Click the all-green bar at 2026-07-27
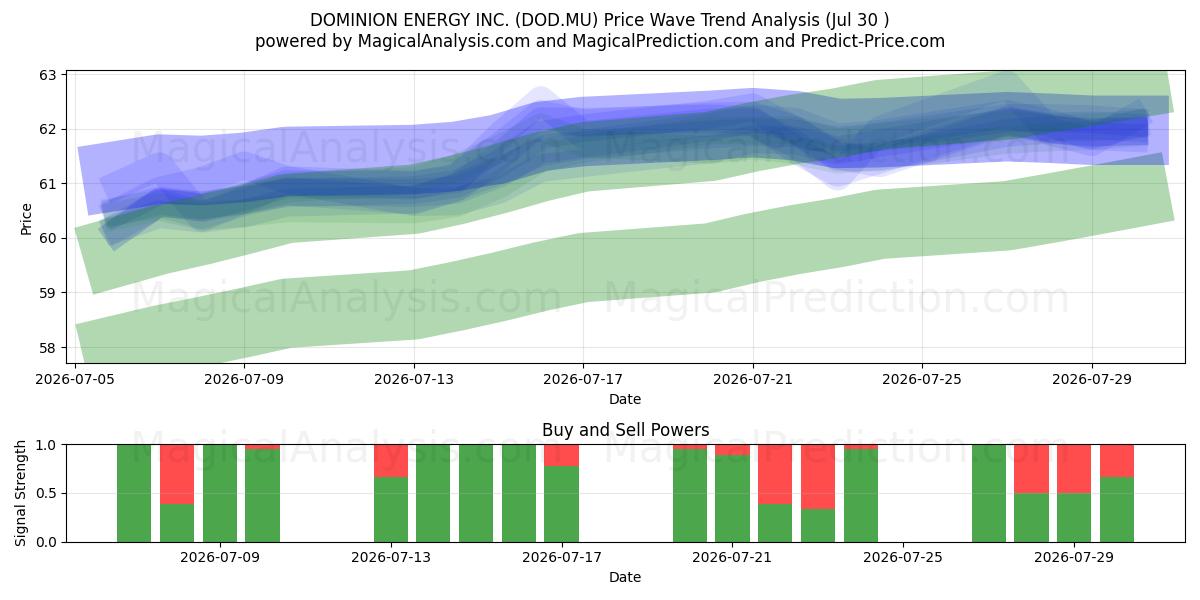Screen dimensions: 1200x600 point(989,493)
